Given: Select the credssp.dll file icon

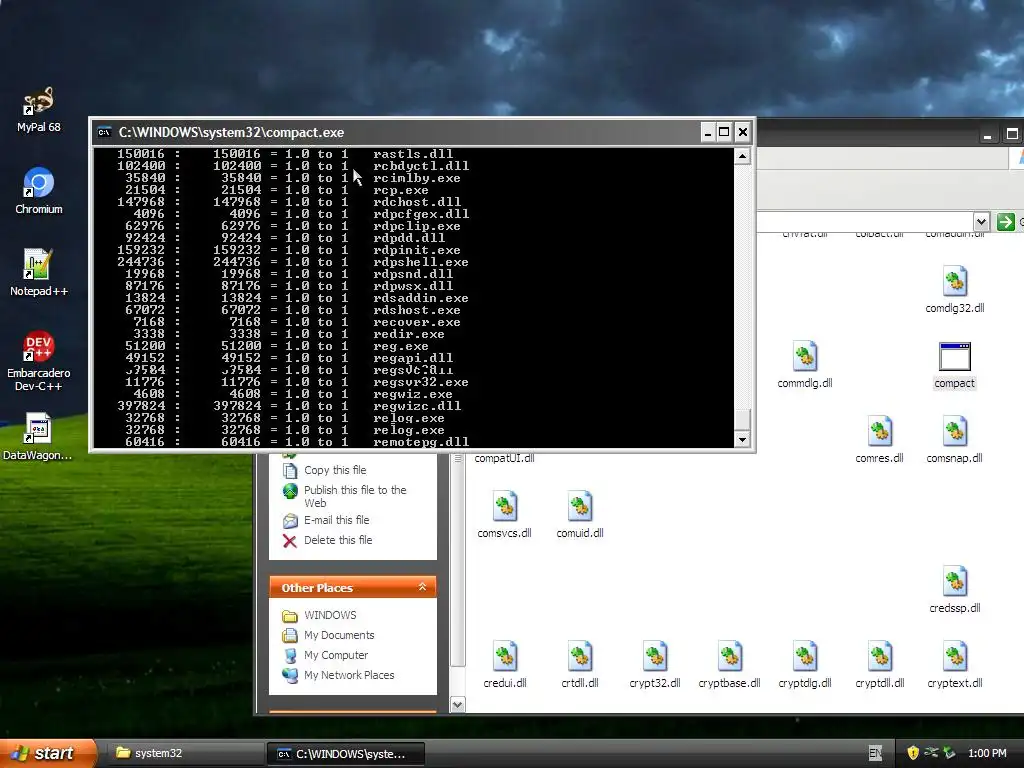Looking at the screenshot, I should (x=954, y=590).
